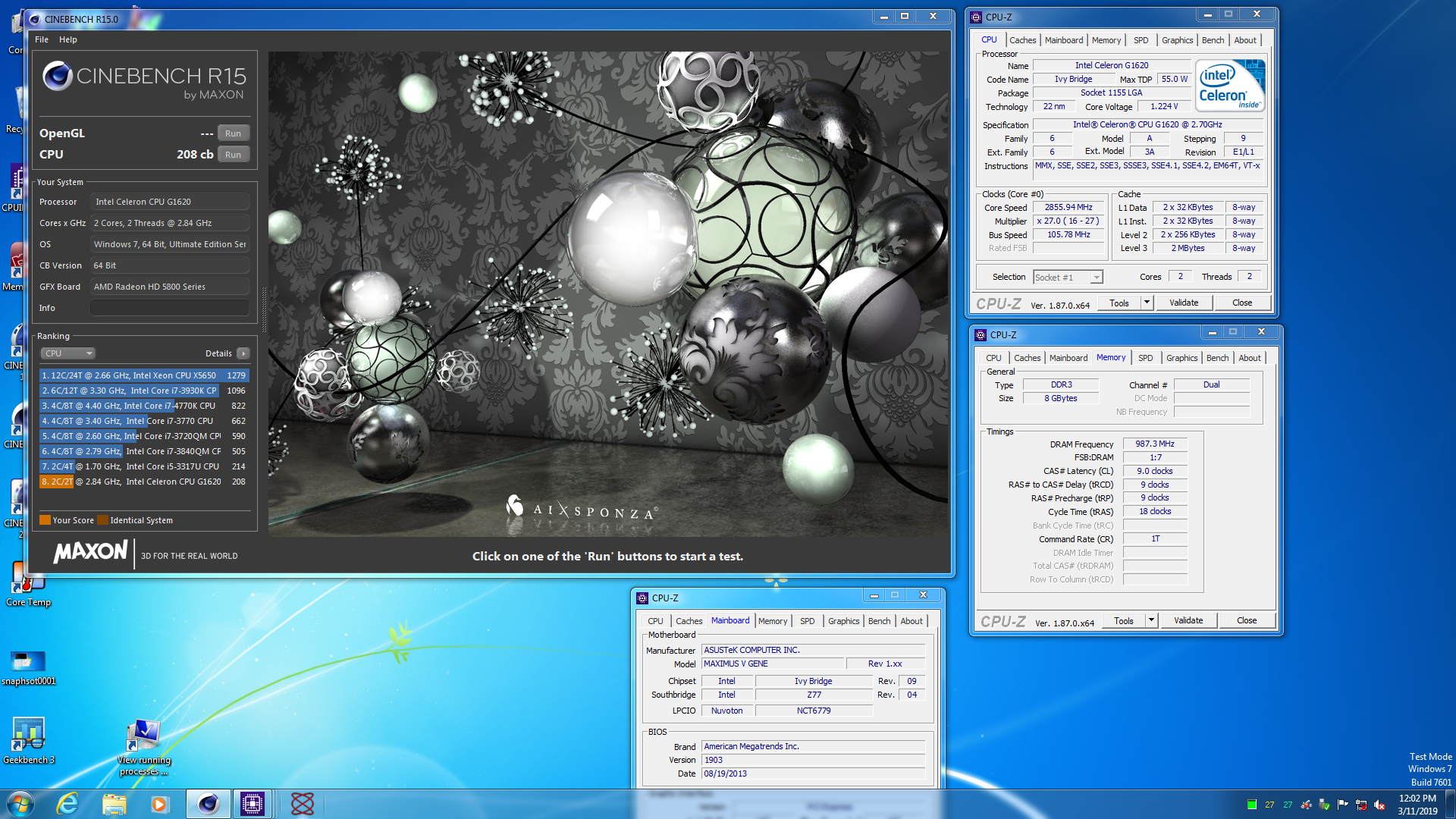This screenshot has width=1456, height=819.
Task: Open Tools dropdown arrow in Memory CPU-Z
Action: (x=1151, y=620)
